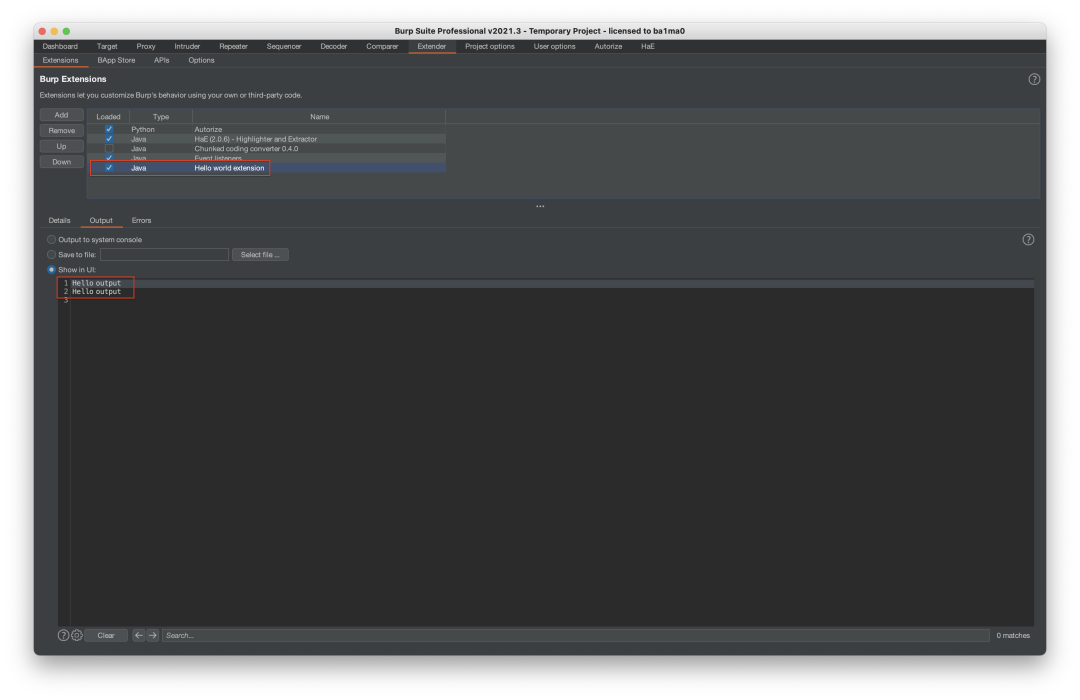This screenshot has height=700, width=1080.
Task: Sort by the Type column header
Action: coord(161,116)
